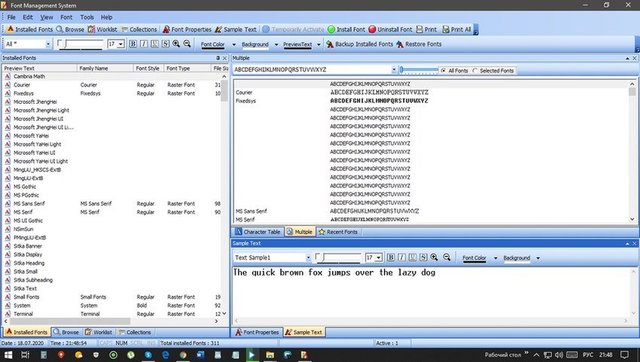Tick the checkbox beside top size slider
Viewport: 640px width, 362px height.
pyautogui.click(x=60, y=43)
